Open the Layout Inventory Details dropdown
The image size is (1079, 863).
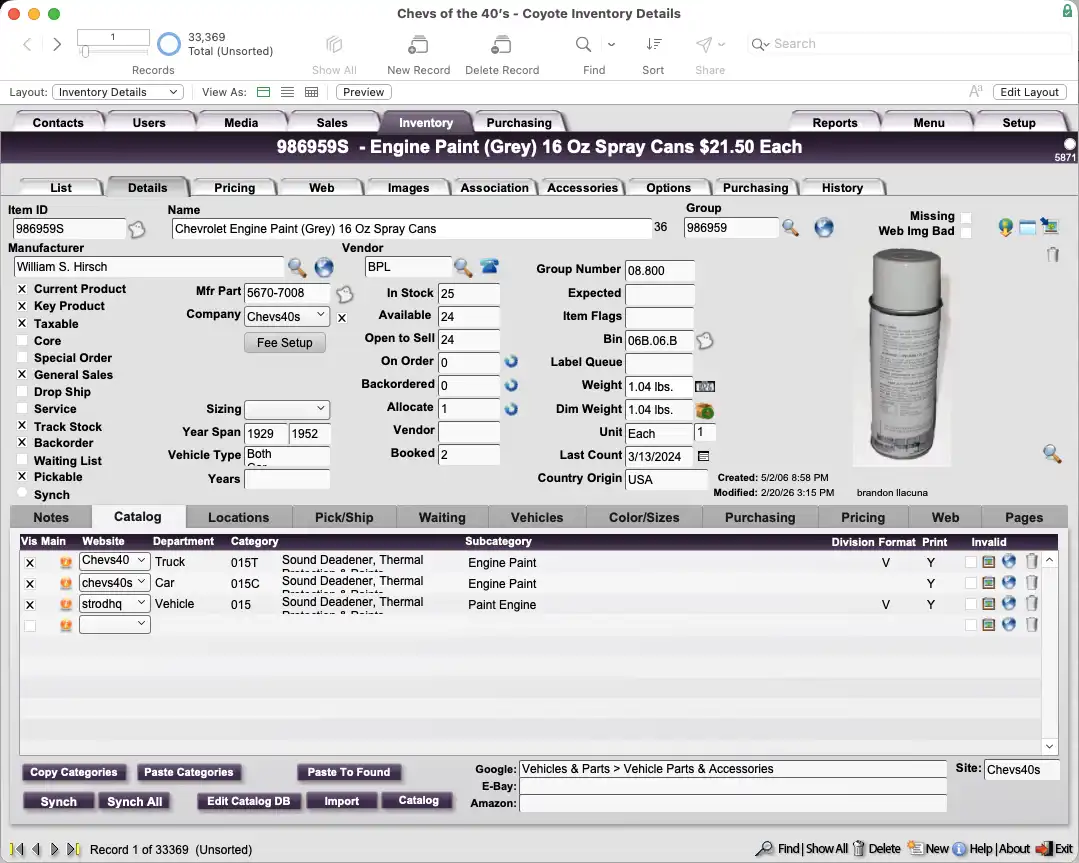coord(118,92)
